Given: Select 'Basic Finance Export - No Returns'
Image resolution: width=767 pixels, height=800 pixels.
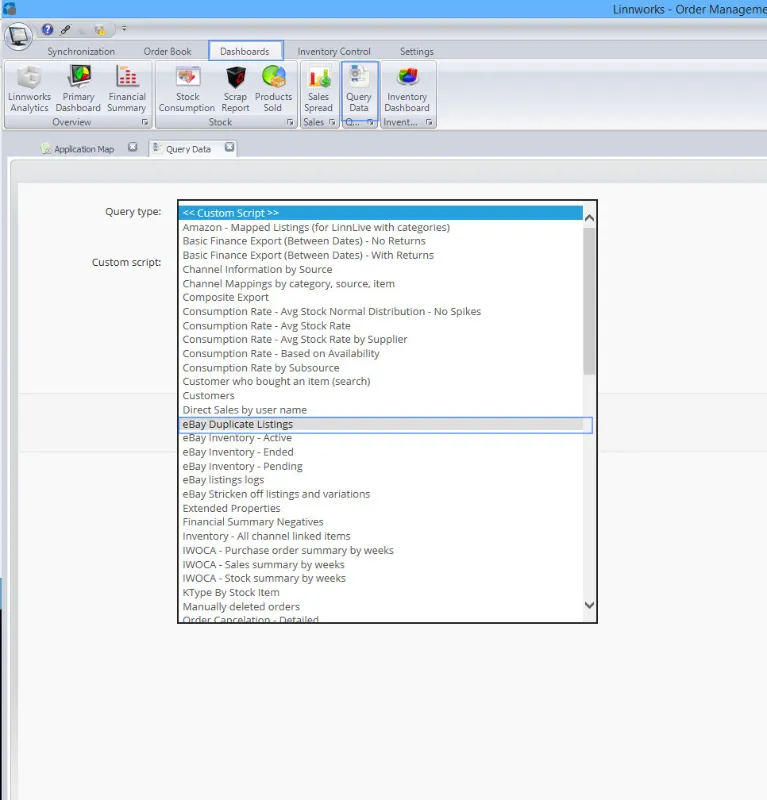Looking at the screenshot, I should [x=381, y=241].
